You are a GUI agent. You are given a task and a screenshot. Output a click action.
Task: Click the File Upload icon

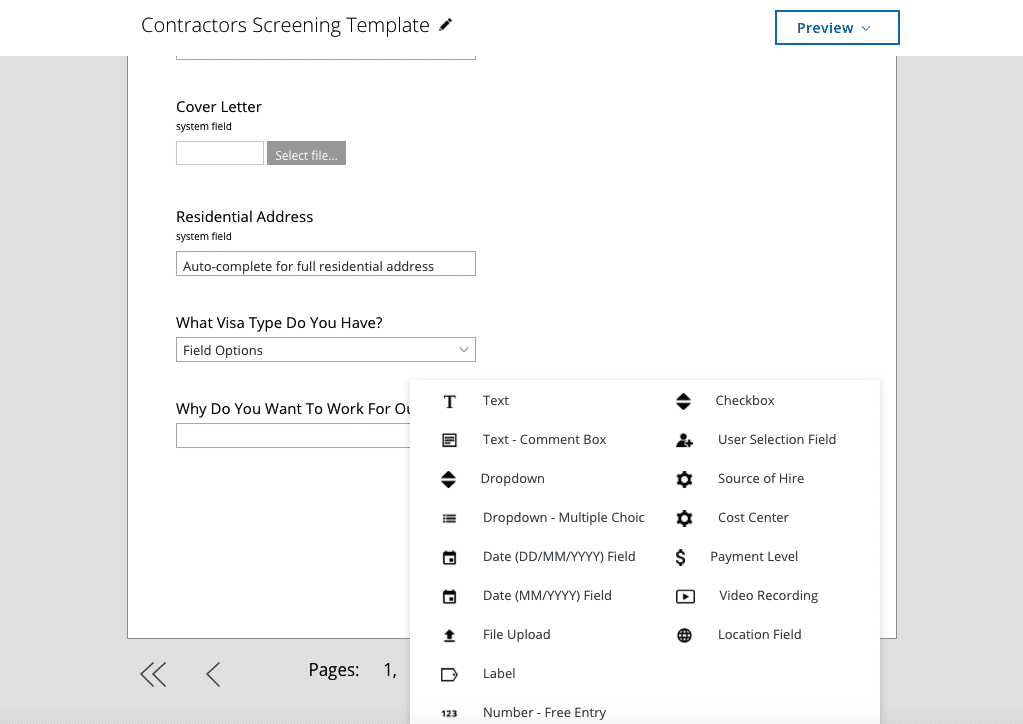point(450,635)
